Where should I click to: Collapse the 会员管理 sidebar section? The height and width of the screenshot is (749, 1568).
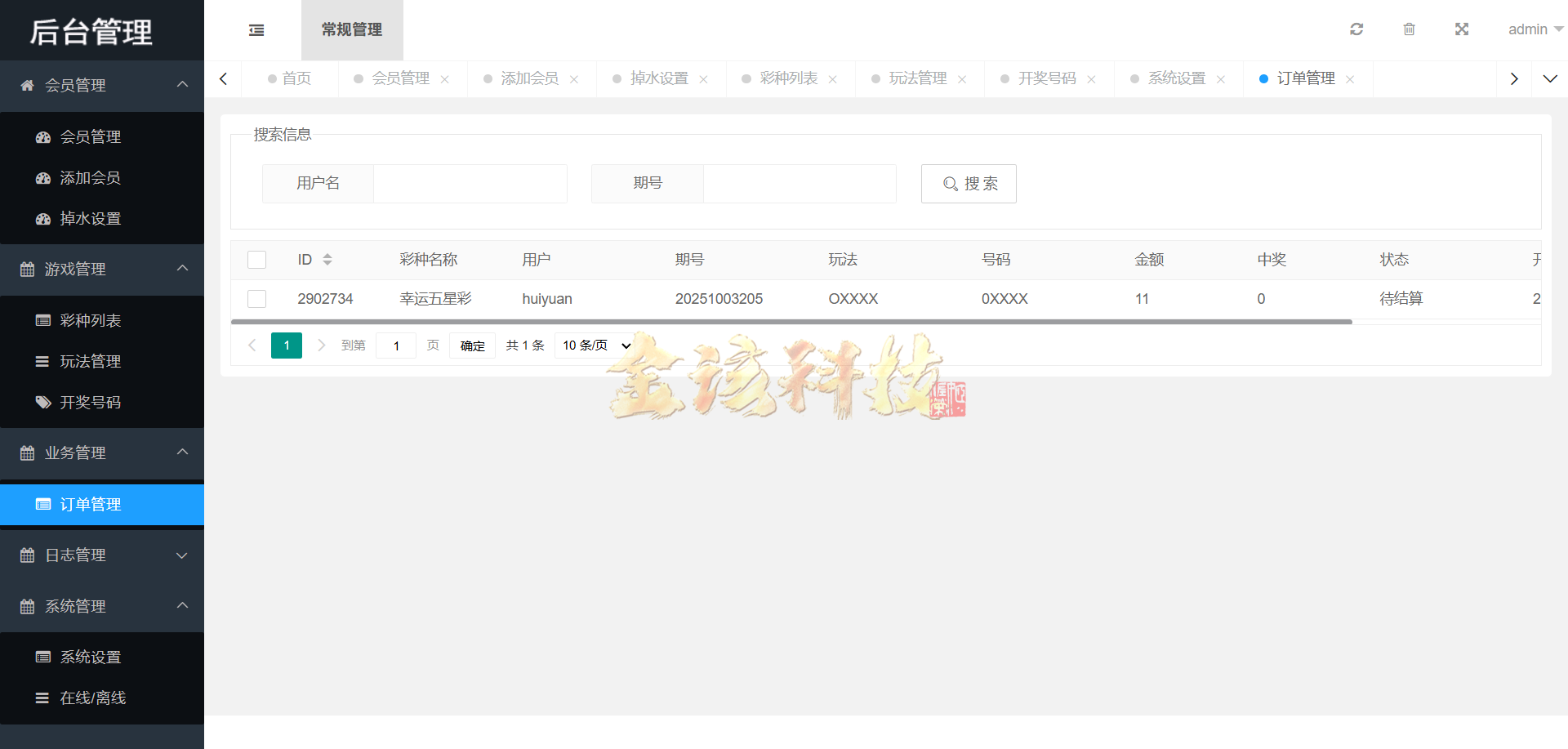click(182, 85)
